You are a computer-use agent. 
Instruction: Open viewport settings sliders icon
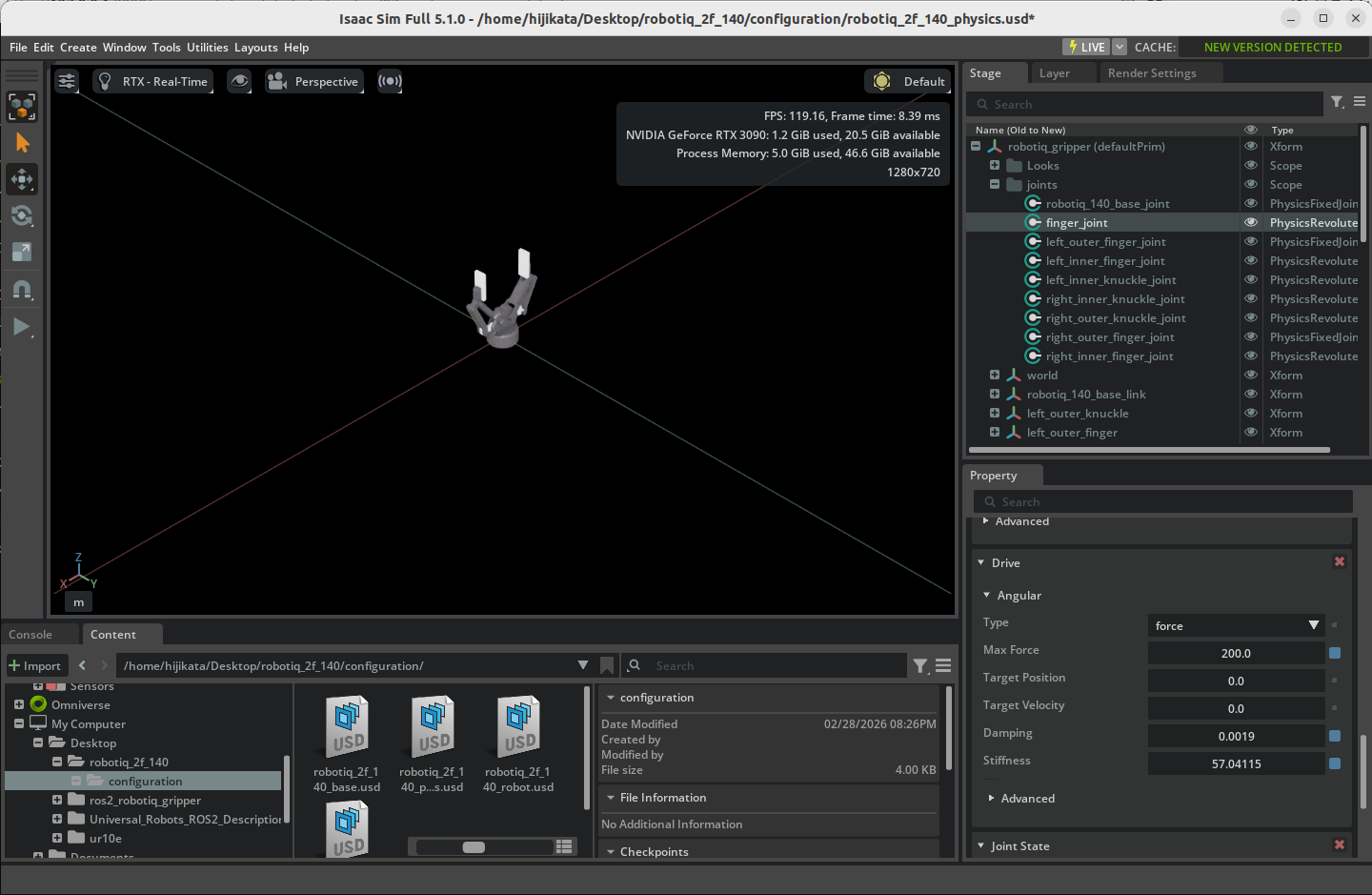(67, 81)
